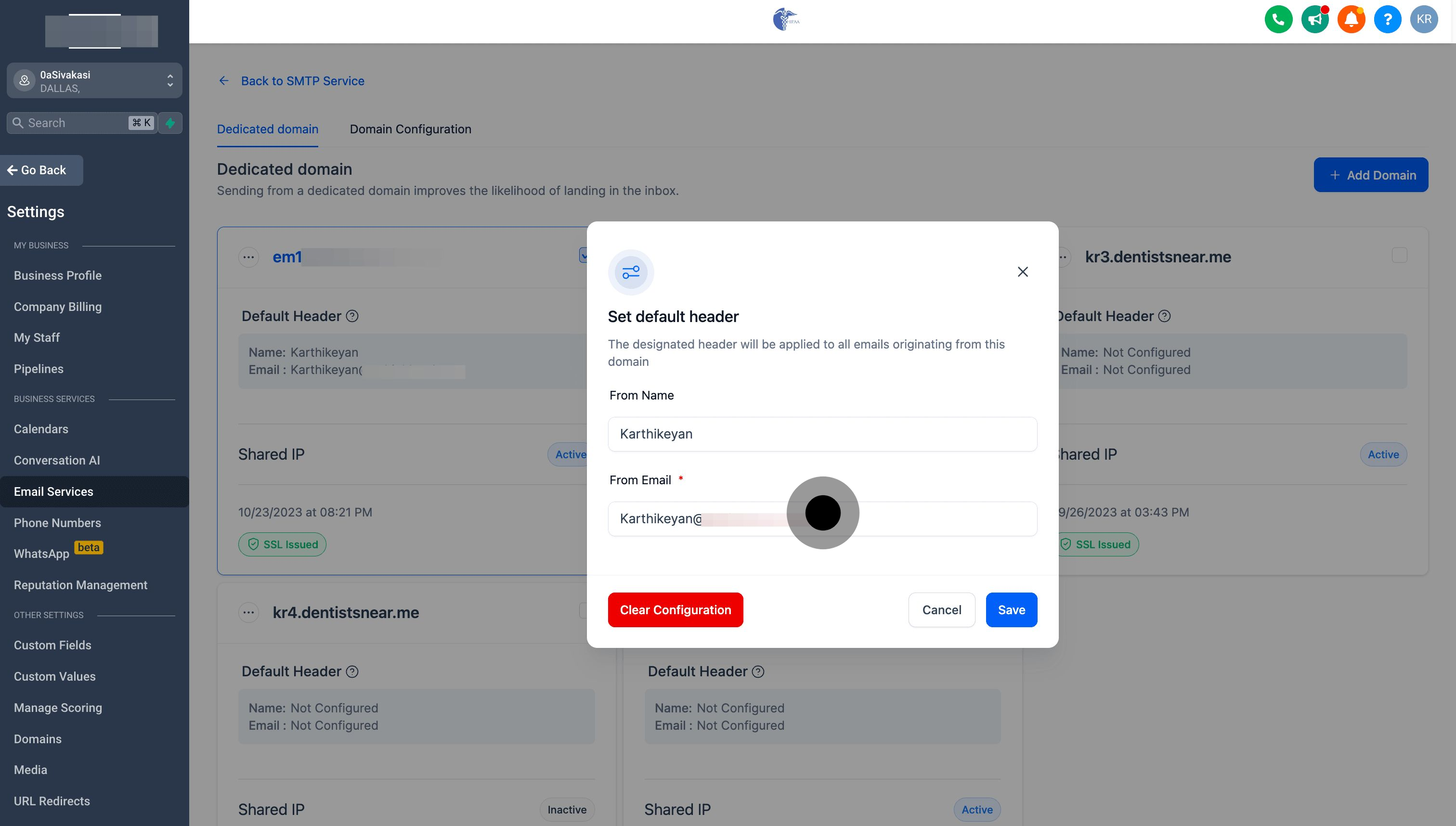Click the red Clear Configuration button

pos(675,610)
